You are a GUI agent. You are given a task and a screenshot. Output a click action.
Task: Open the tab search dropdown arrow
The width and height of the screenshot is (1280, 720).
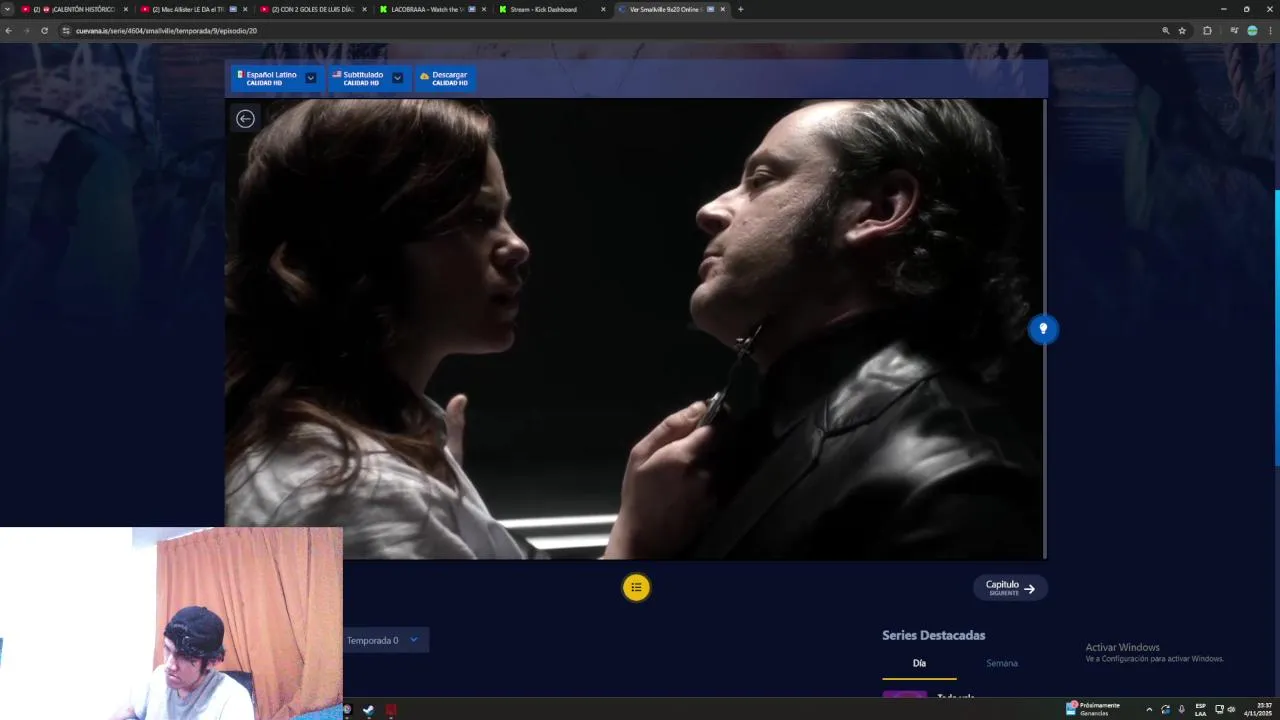(x=8, y=9)
